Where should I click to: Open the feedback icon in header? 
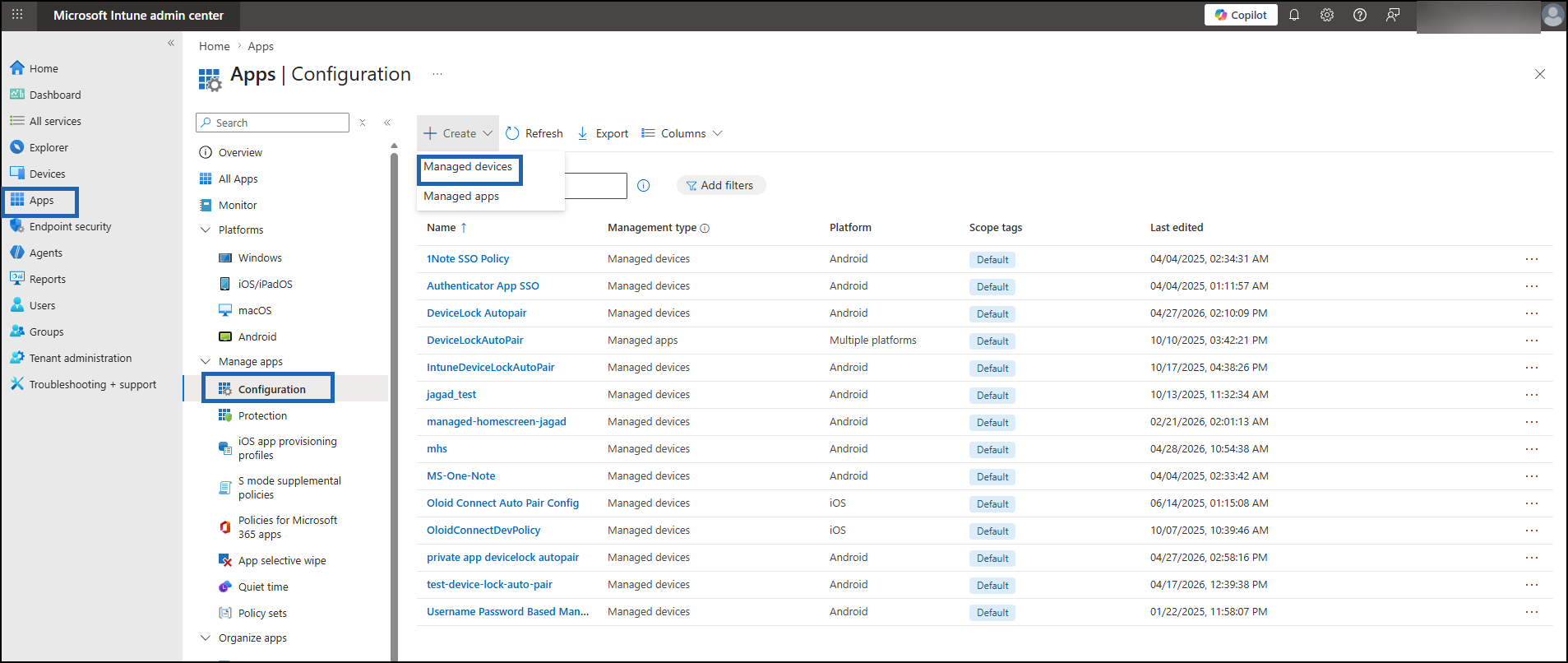(1393, 15)
